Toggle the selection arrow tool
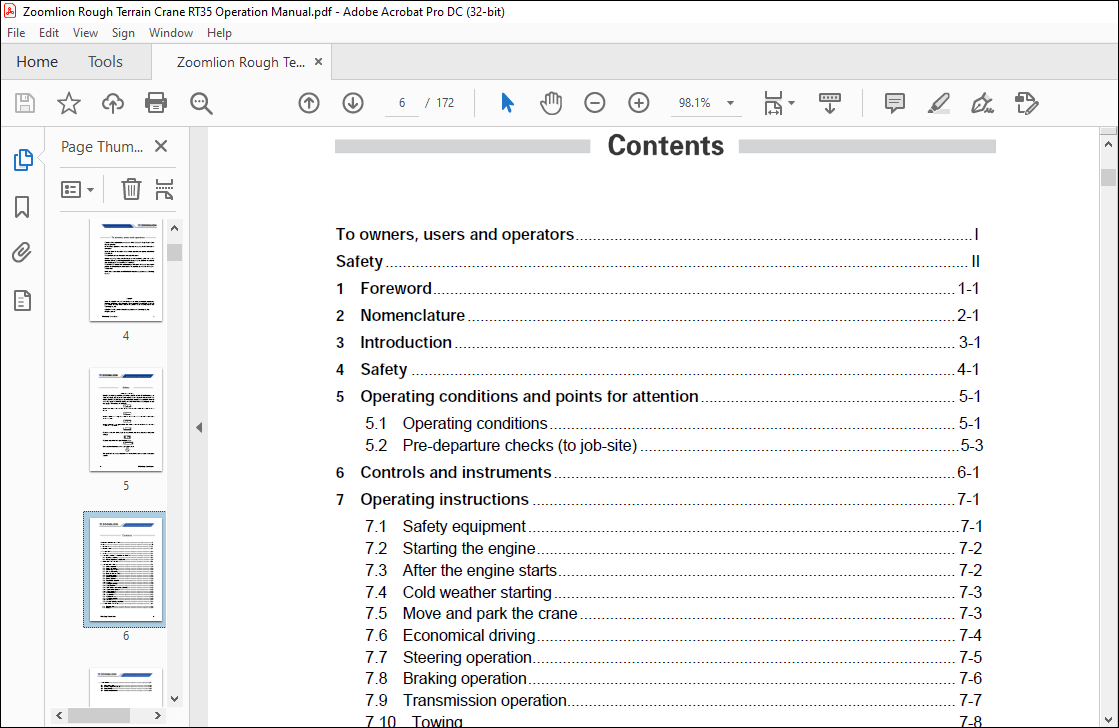This screenshot has width=1119, height=728. pyautogui.click(x=507, y=103)
